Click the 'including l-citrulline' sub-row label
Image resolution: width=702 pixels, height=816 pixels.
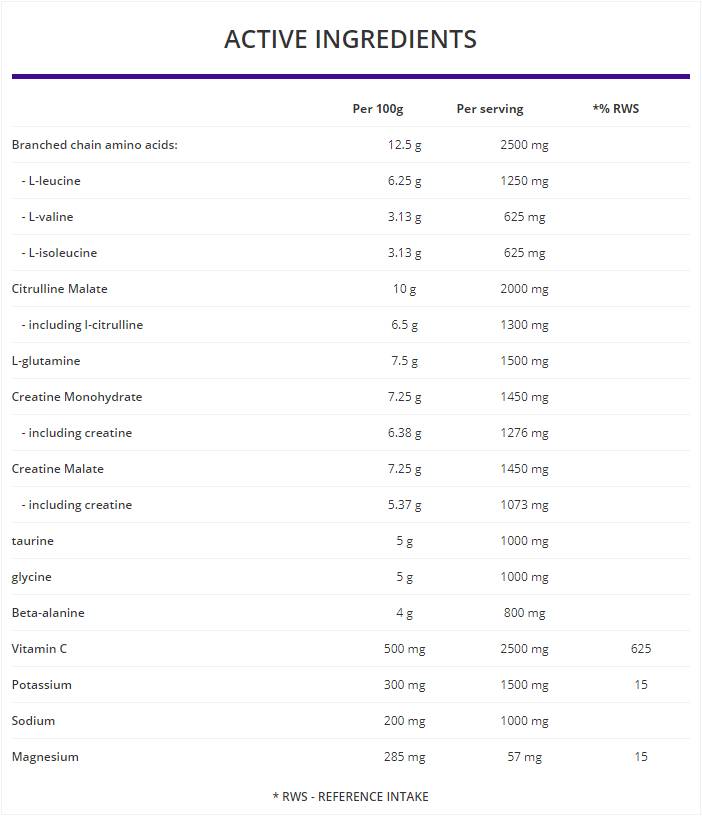click(85, 325)
